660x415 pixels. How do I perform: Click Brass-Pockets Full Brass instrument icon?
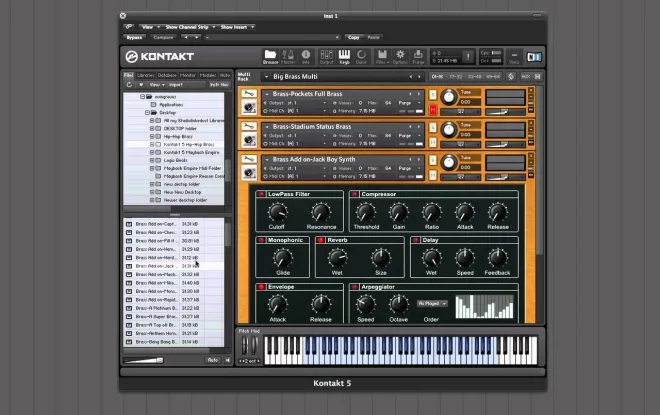[x=249, y=107]
